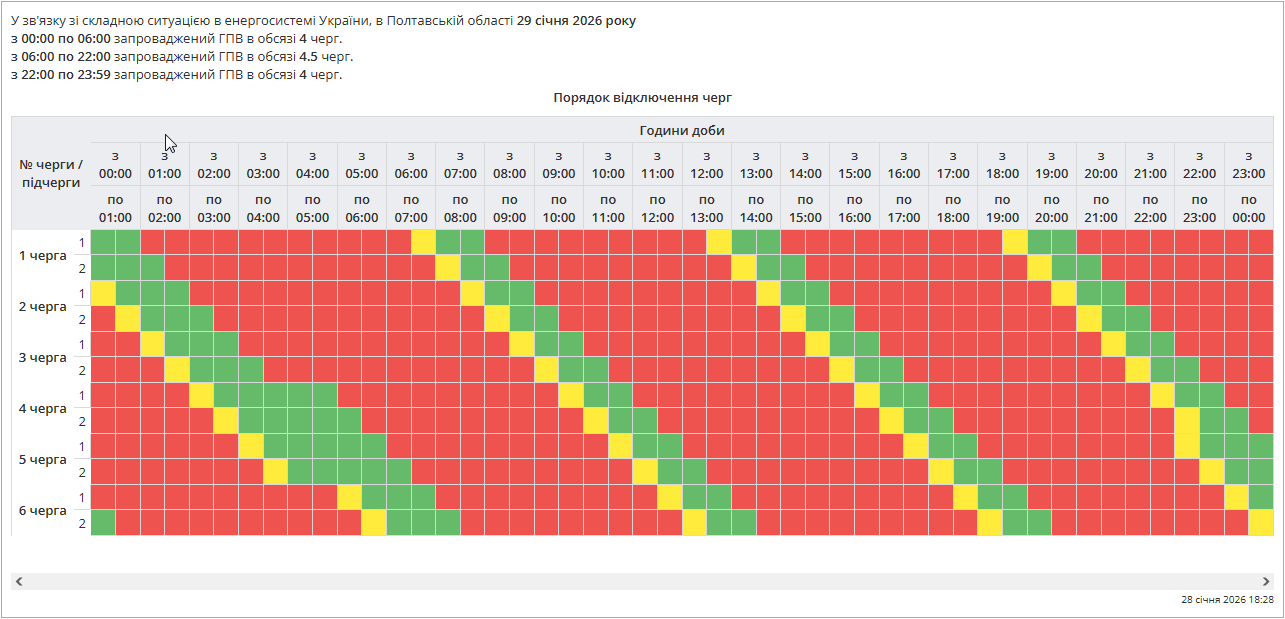Select the 'Години доби' table header

pyautogui.click(x=681, y=130)
